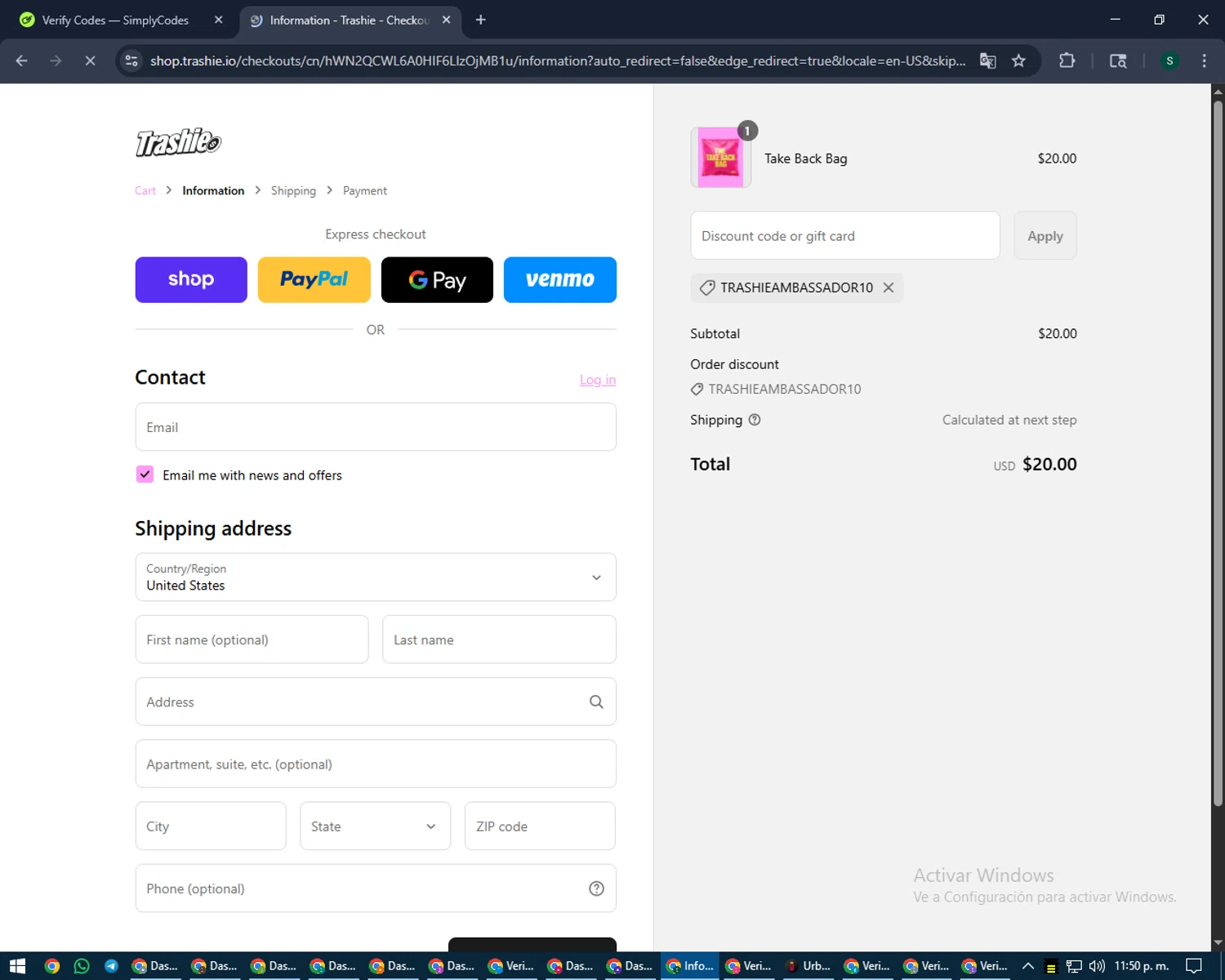Click the address search magnifier icon
This screenshot has height=980, width=1225.
[596, 702]
